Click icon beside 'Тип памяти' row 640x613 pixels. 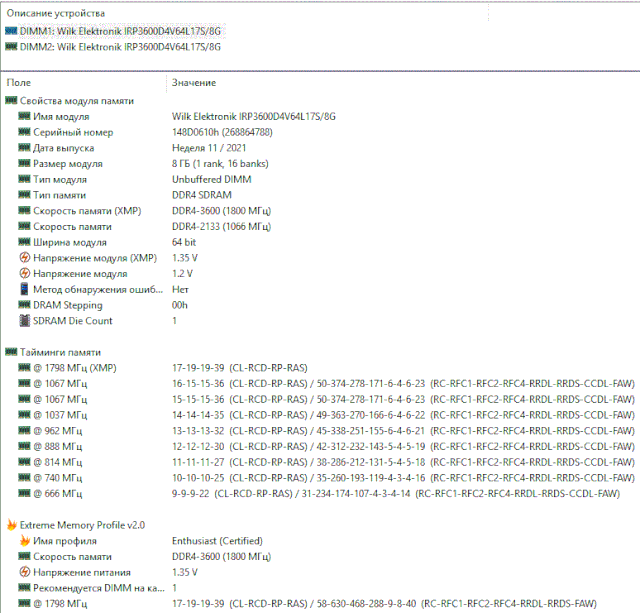coord(24,195)
